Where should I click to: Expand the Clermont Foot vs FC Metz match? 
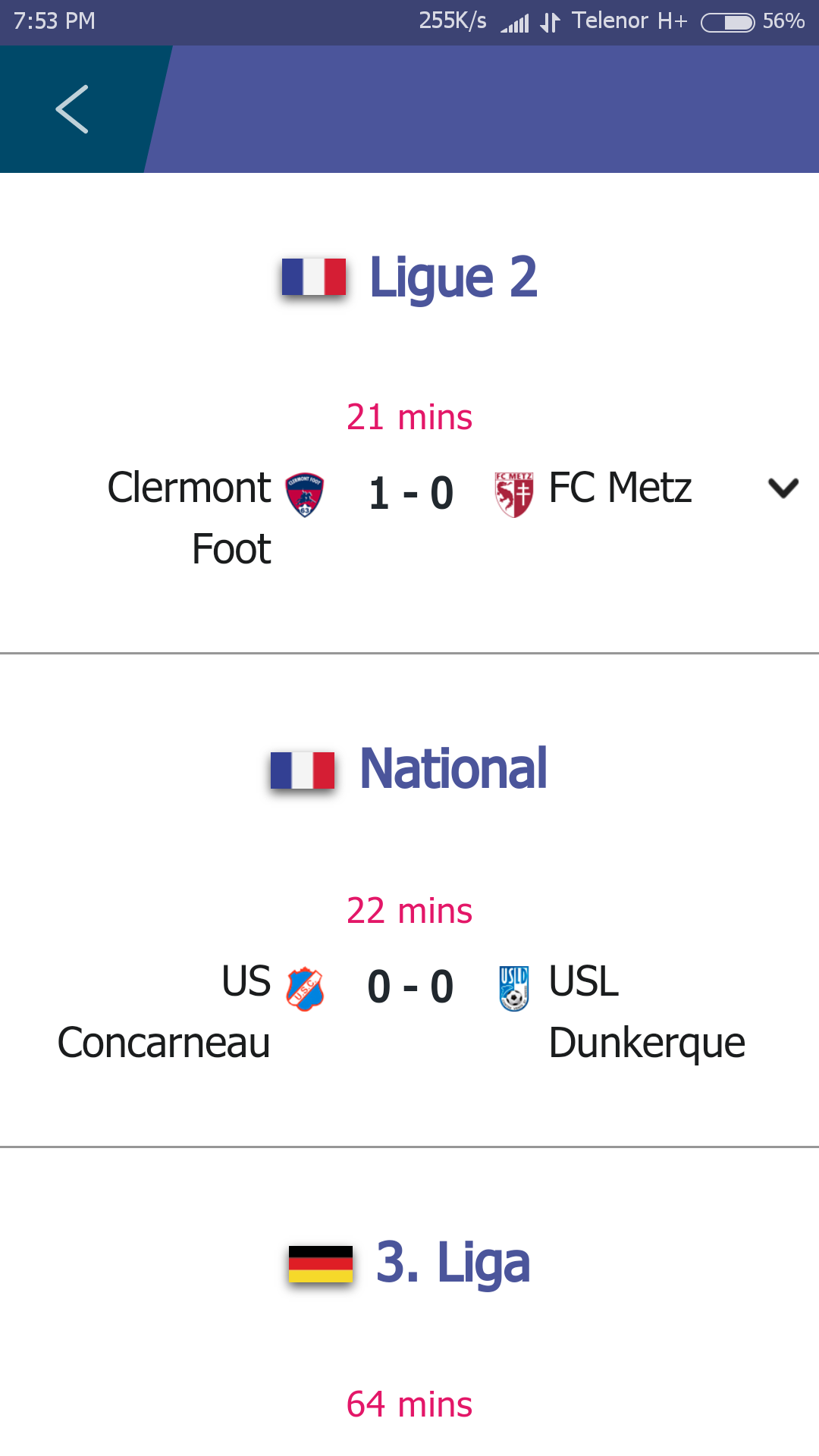pos(783,488)
